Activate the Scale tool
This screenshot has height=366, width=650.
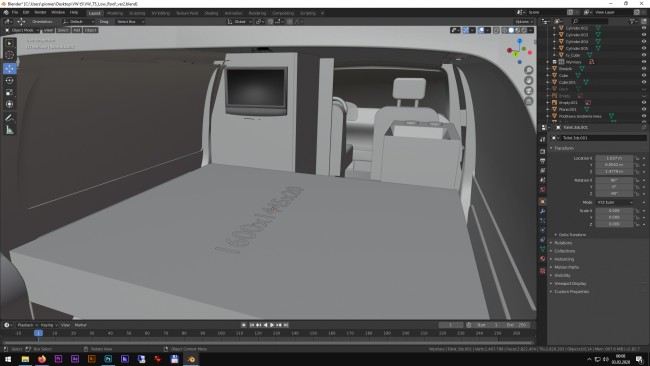pyautogui.click(x=10, y=92)
